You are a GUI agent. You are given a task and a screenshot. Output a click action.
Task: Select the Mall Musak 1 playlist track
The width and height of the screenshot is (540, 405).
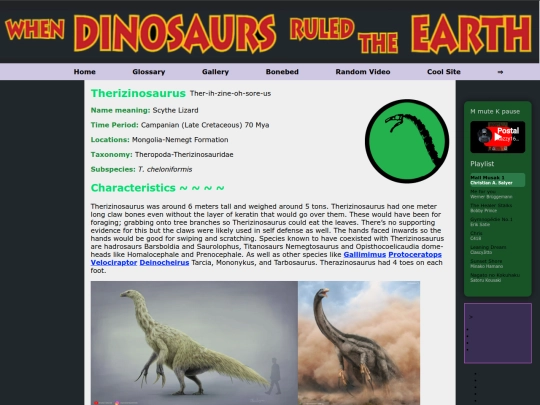498,180
